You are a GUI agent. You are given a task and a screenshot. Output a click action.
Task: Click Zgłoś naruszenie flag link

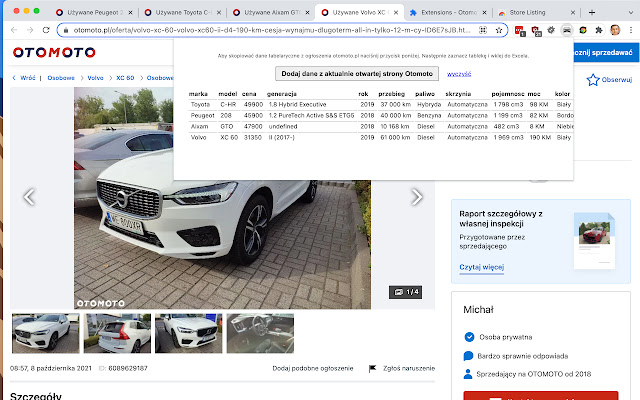(402, 368)
